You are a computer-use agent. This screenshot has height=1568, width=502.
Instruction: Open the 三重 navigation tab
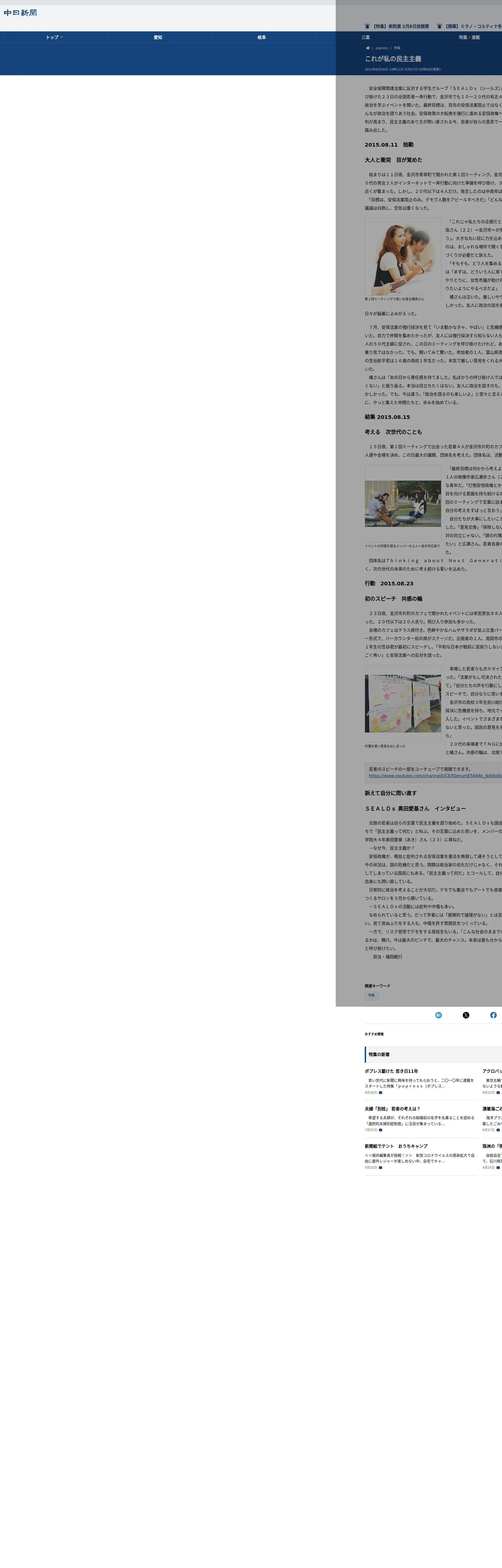point(366,38)
